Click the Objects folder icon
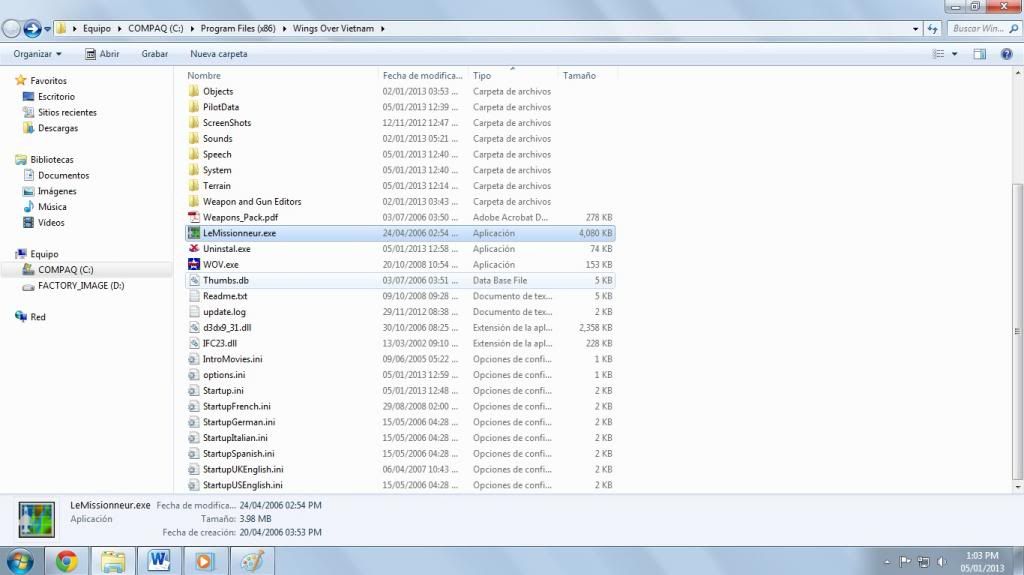 193,91
